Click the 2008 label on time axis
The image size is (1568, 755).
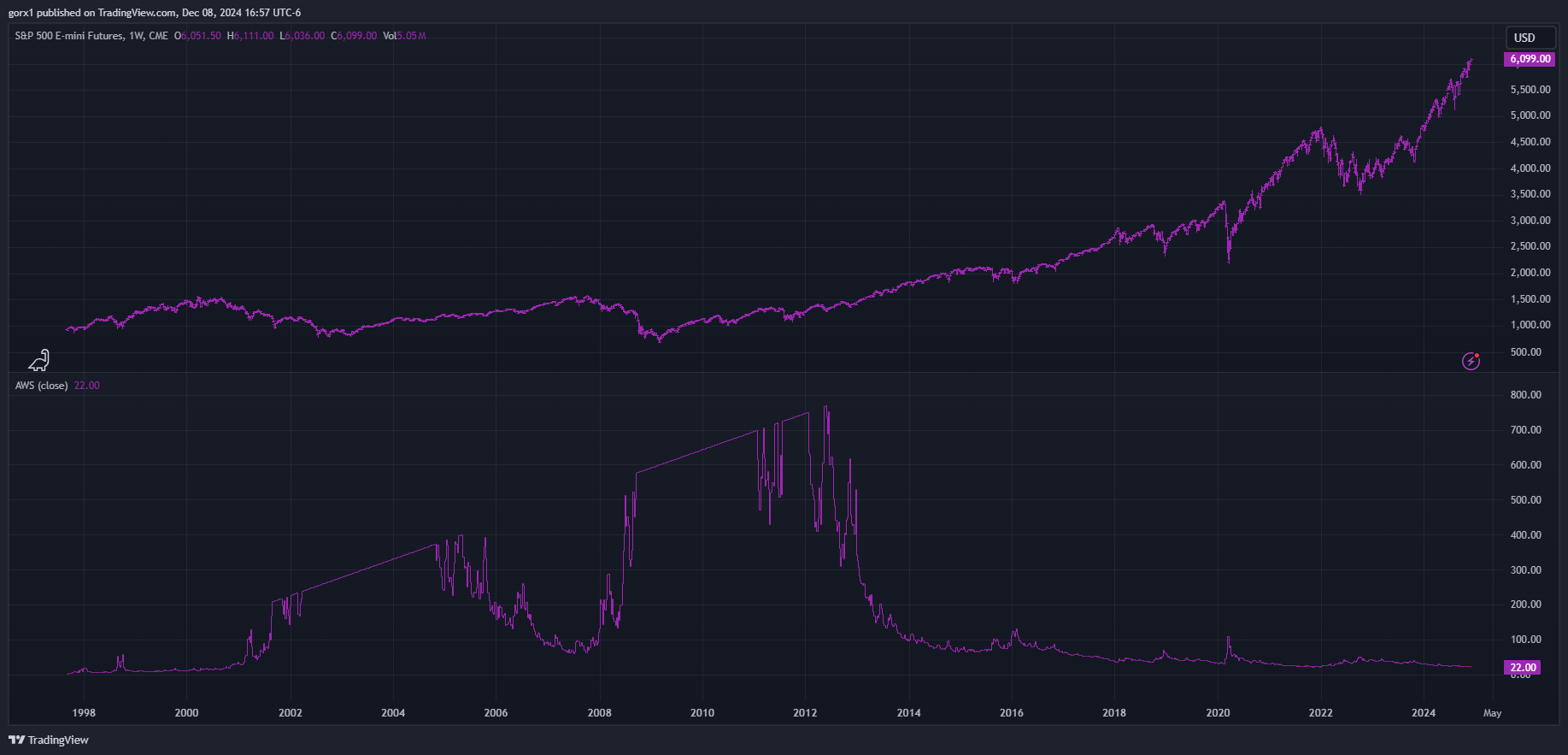600,713
